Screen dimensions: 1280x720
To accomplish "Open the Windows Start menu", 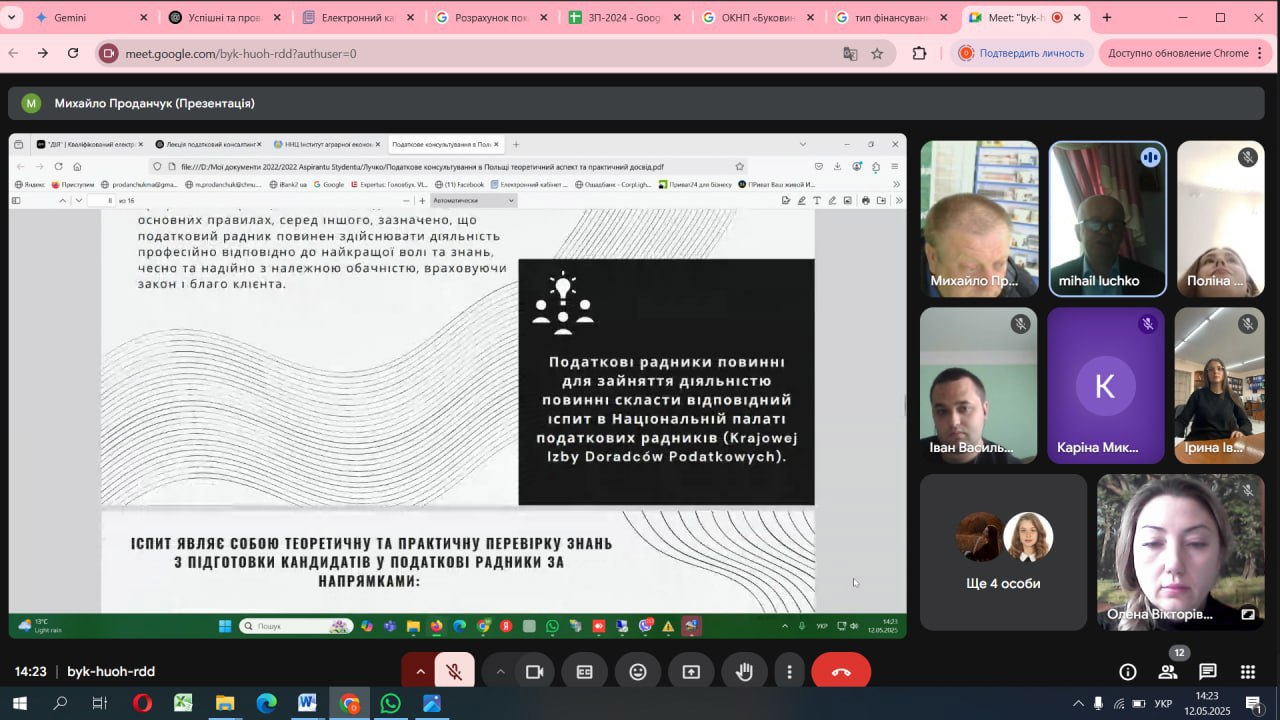I will 19,703.
